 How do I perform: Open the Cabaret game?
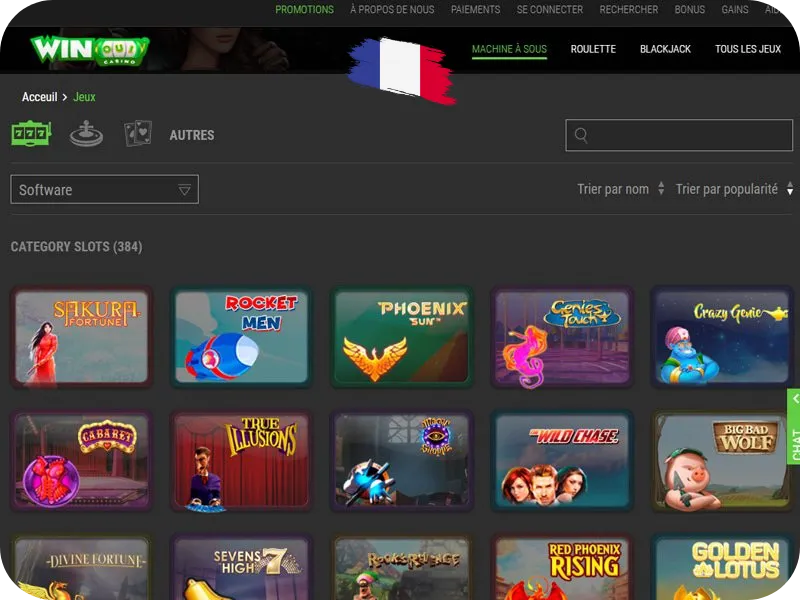pos(82,461)
